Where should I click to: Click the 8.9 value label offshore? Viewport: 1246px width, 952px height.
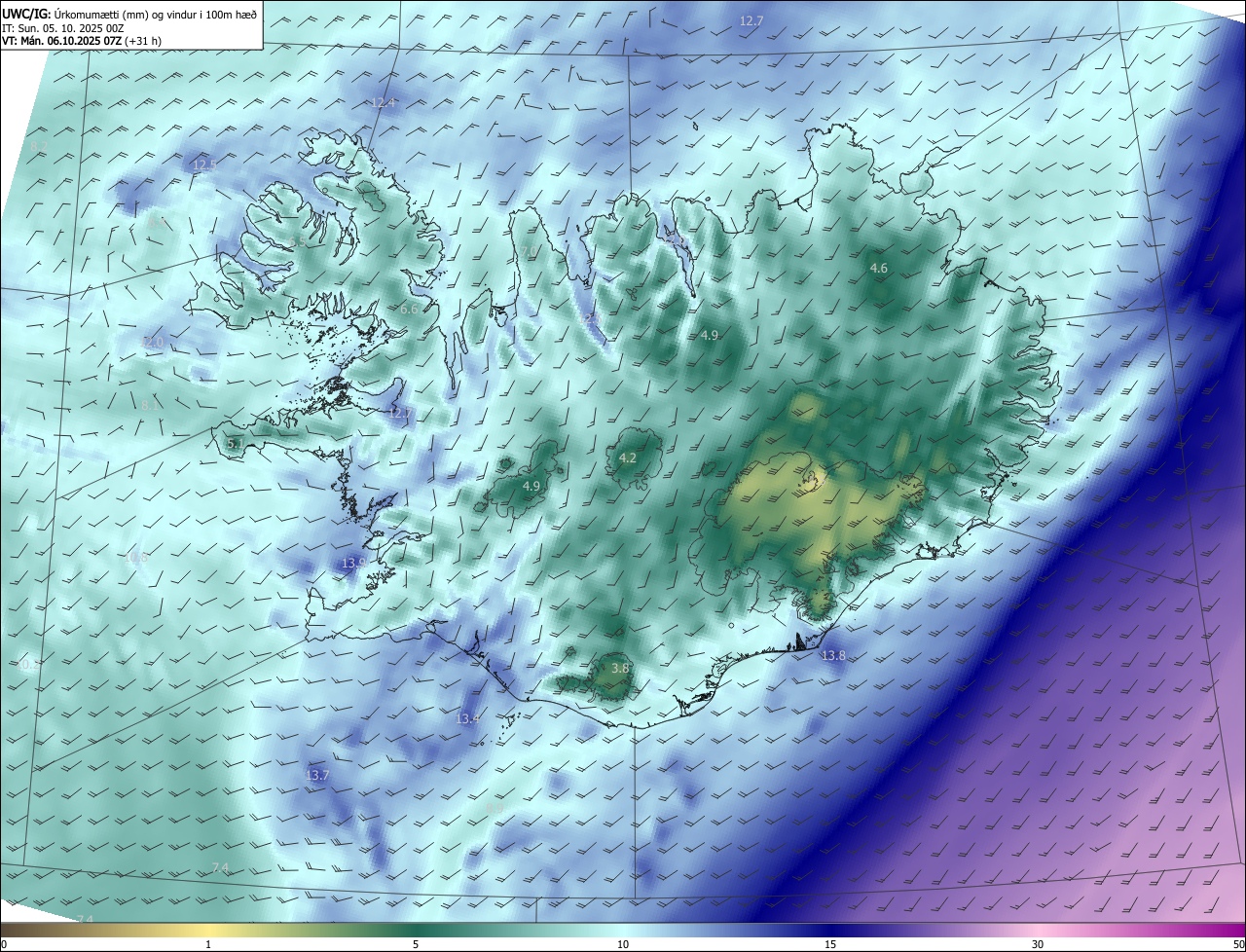(x=495, y=808)
